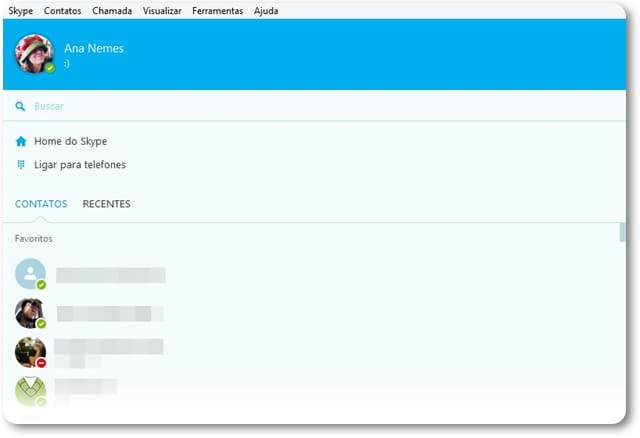
Task: Click the magnifying glass search icon
Action: click(20, 107)
